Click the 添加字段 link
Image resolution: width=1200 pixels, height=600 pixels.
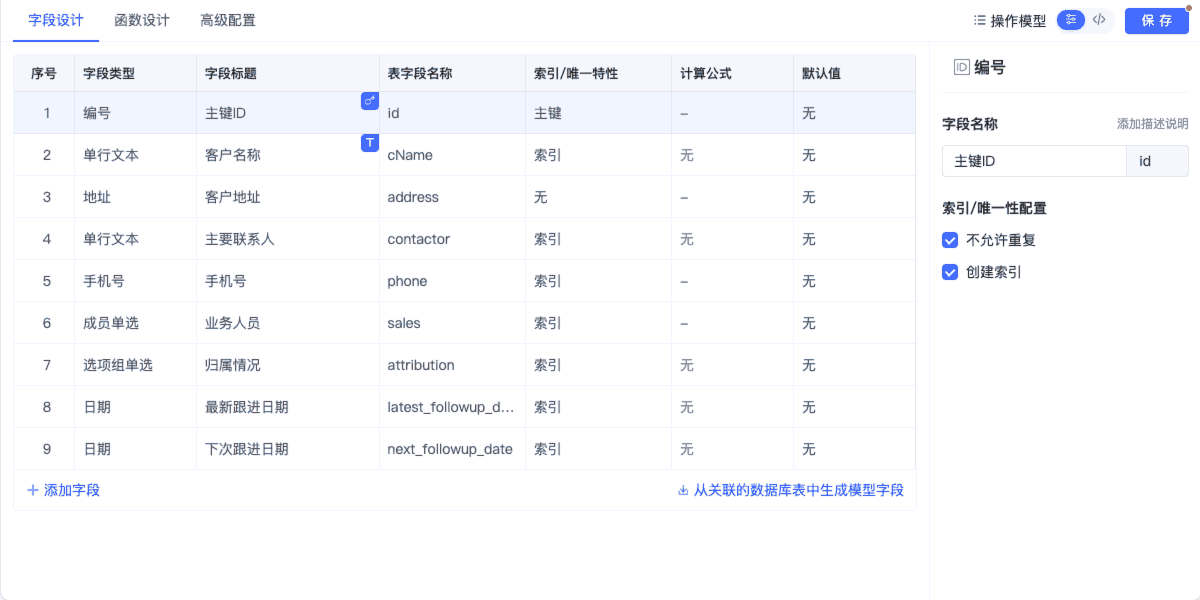tap(64, 490)
